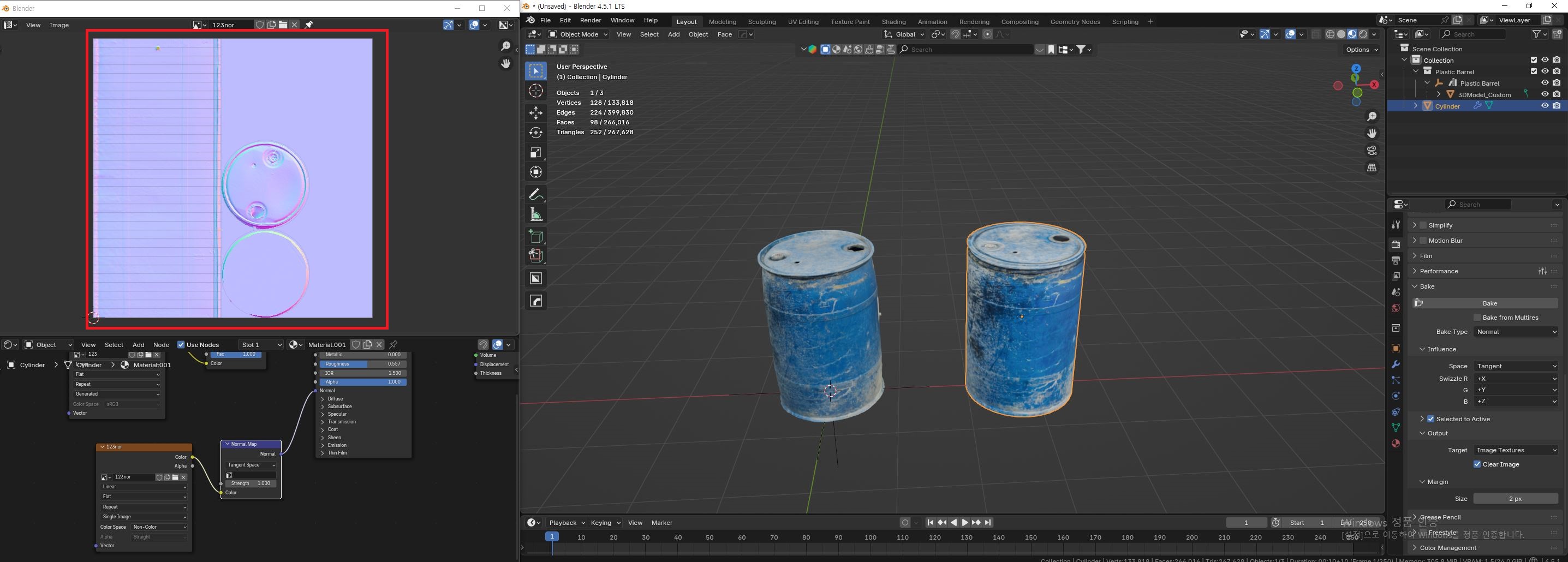The height and width of the screenshot is (562, 1568).
Task: Select the Scale tool in viewport toolbar
Action: [535, 153]
